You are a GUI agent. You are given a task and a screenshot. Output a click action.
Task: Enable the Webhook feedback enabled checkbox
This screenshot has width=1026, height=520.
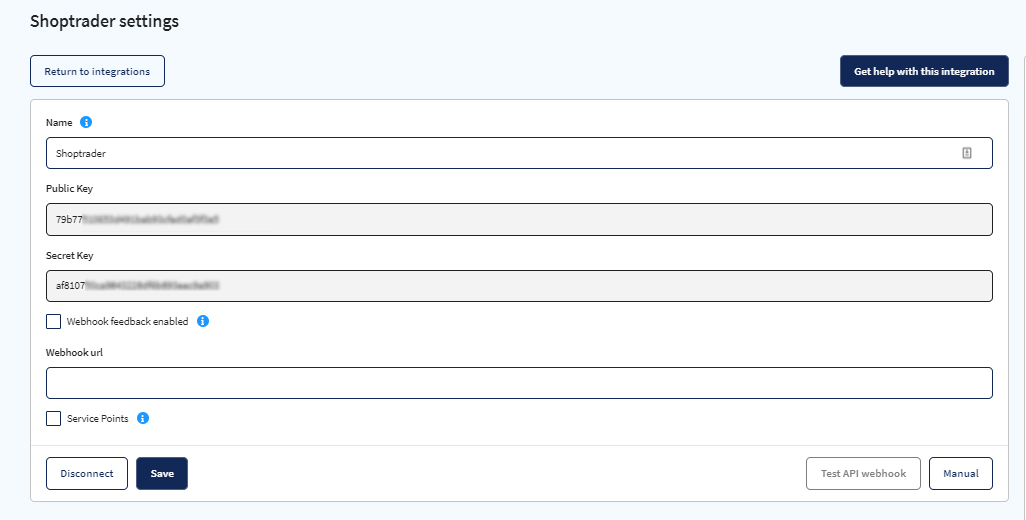click(x=54, y=321)
